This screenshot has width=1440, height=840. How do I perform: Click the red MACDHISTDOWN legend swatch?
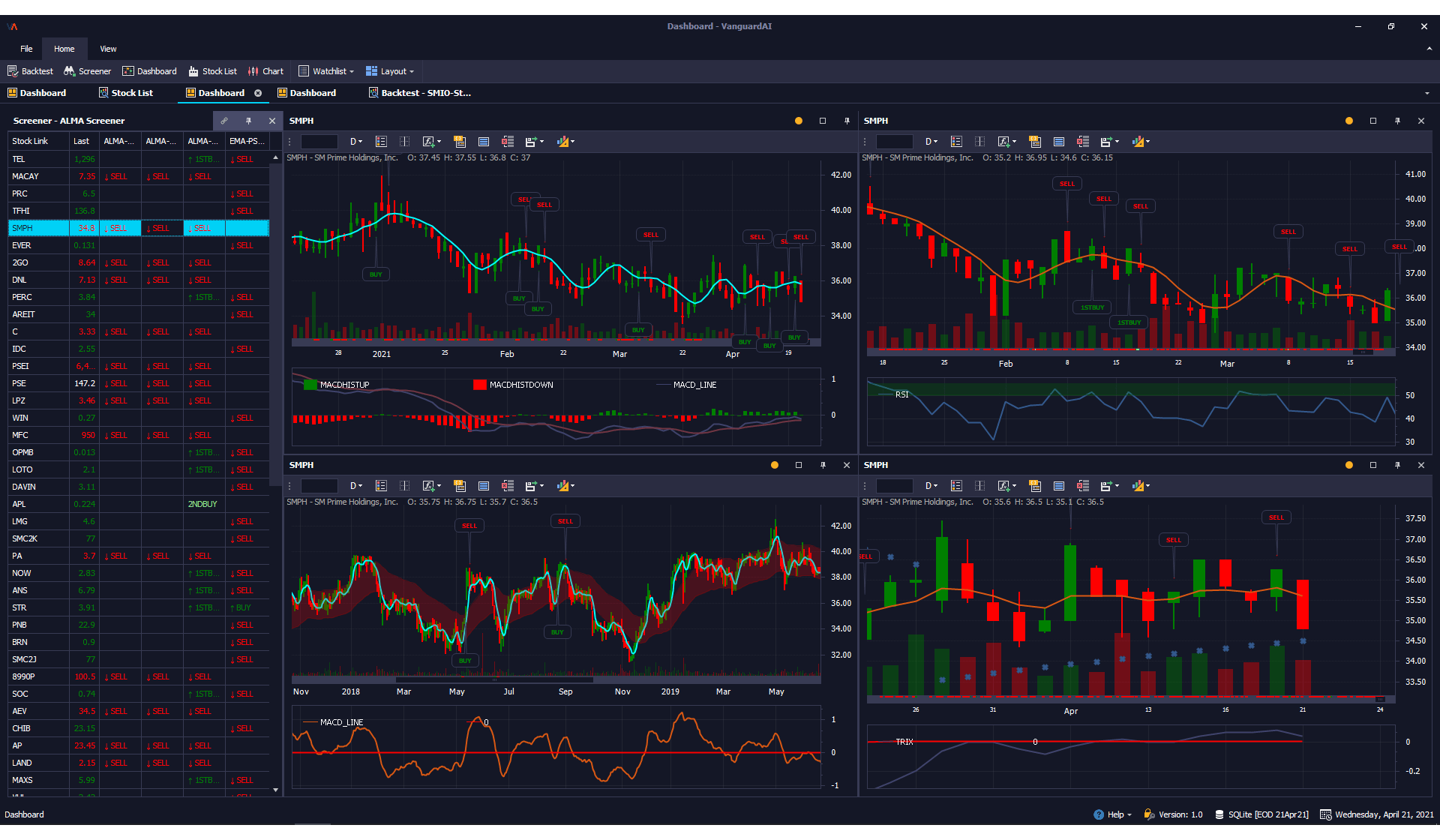point(480,385)
